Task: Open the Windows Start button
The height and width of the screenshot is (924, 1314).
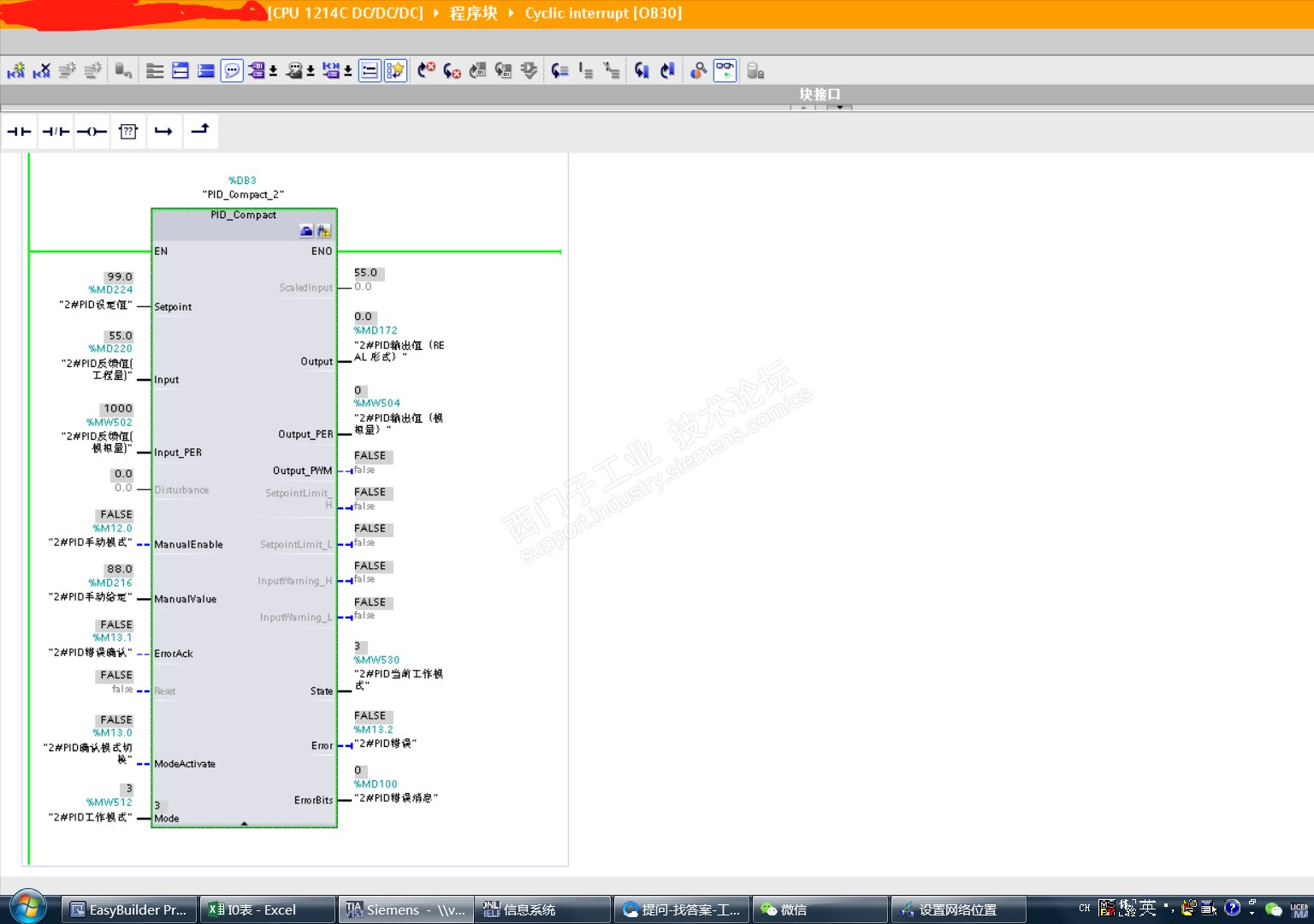Action: point(27,907)
